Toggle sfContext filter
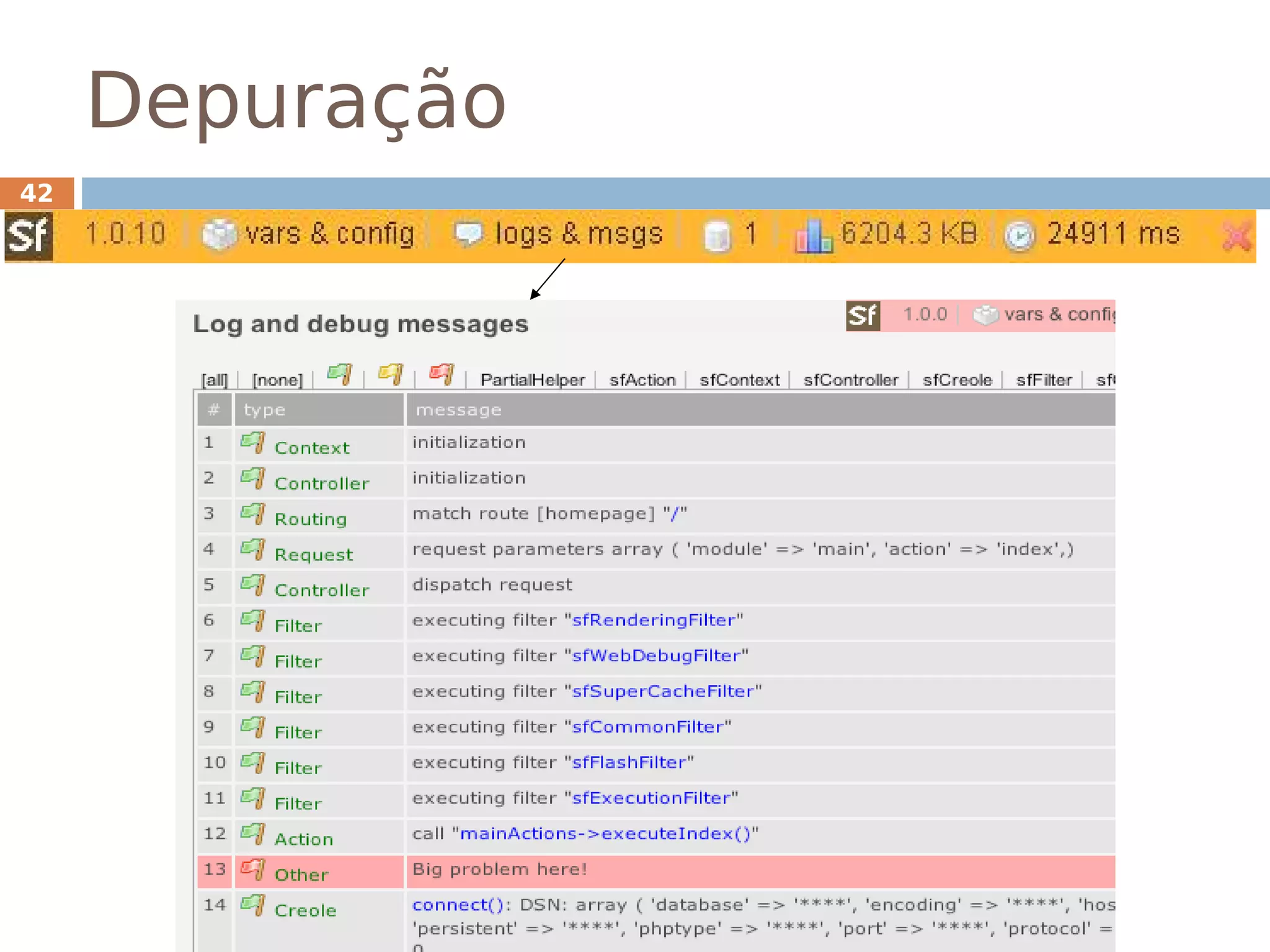 pyautogui.click(x=740, y=380)
